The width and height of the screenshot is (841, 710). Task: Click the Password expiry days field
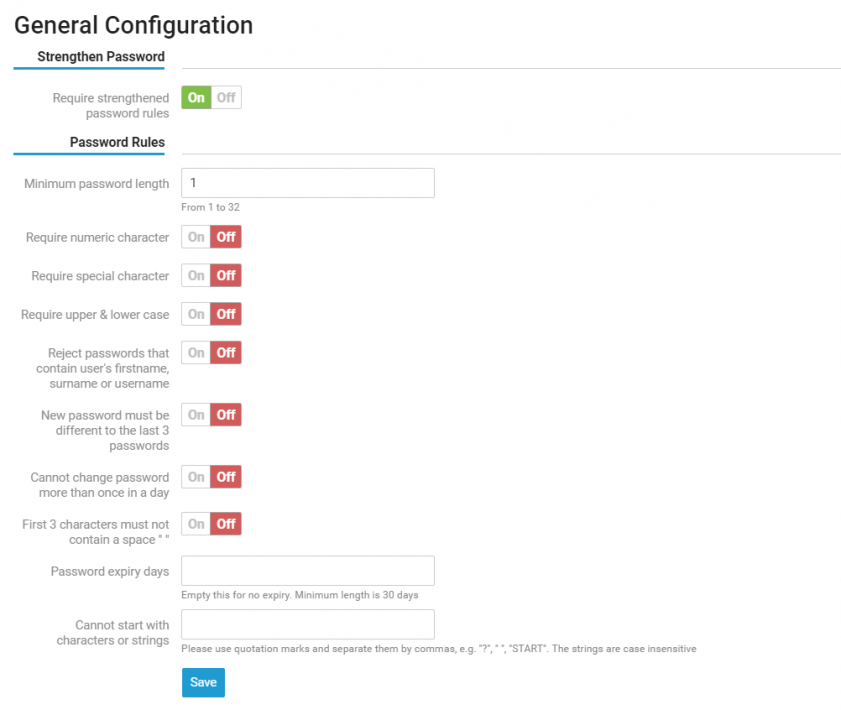[307, 570]
